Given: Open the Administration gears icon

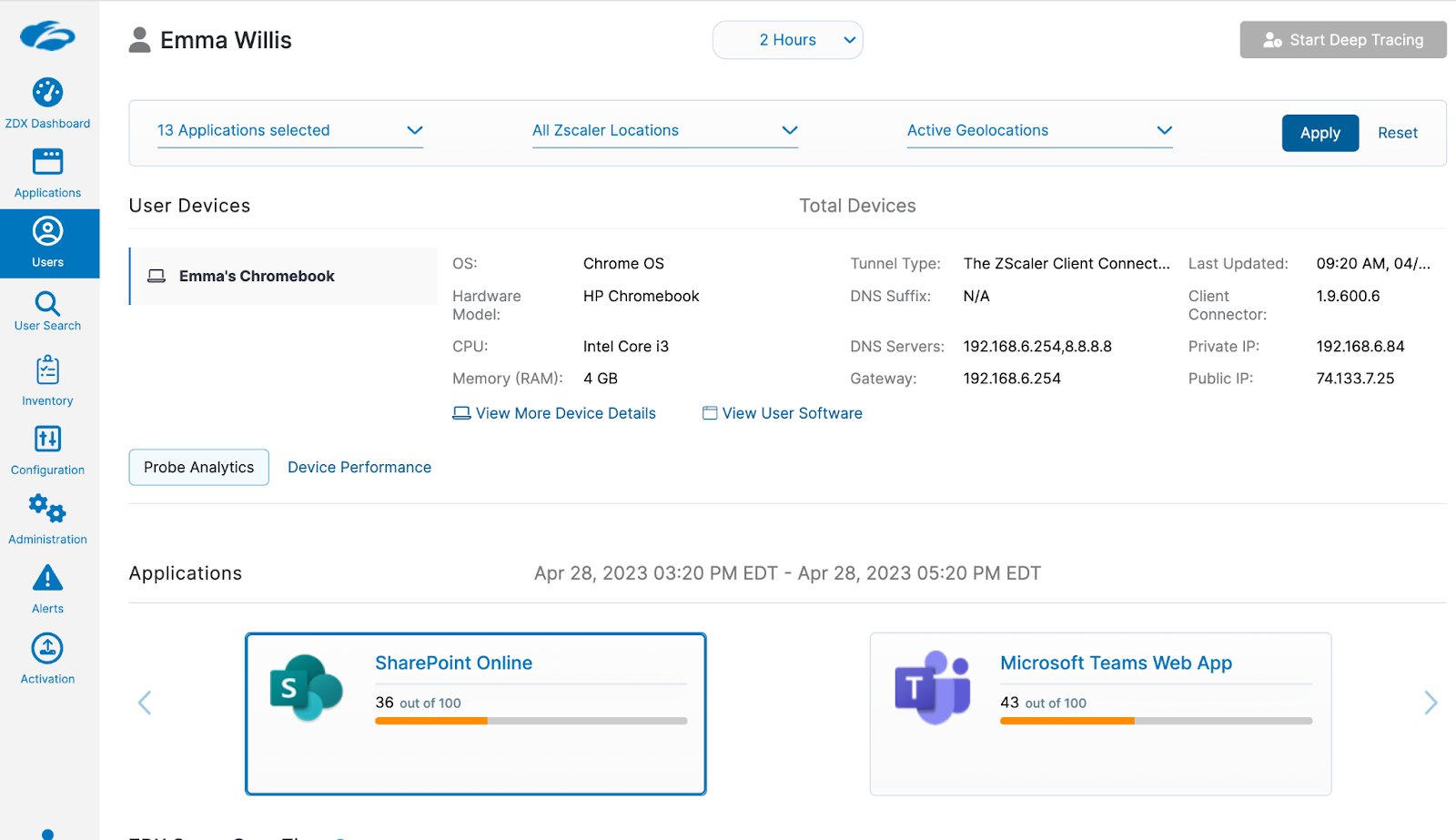Looking at the screenshot, I should [x=47, y=509].
